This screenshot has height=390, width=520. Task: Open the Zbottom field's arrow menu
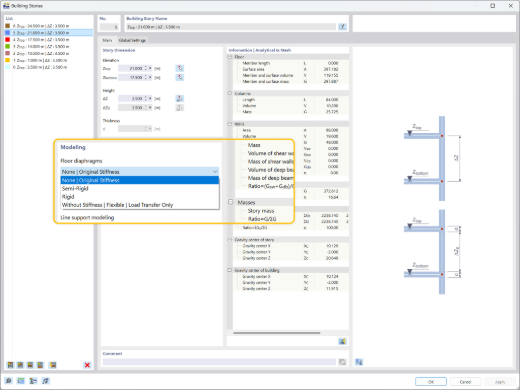pyautogui.click(x=150, y=77)
